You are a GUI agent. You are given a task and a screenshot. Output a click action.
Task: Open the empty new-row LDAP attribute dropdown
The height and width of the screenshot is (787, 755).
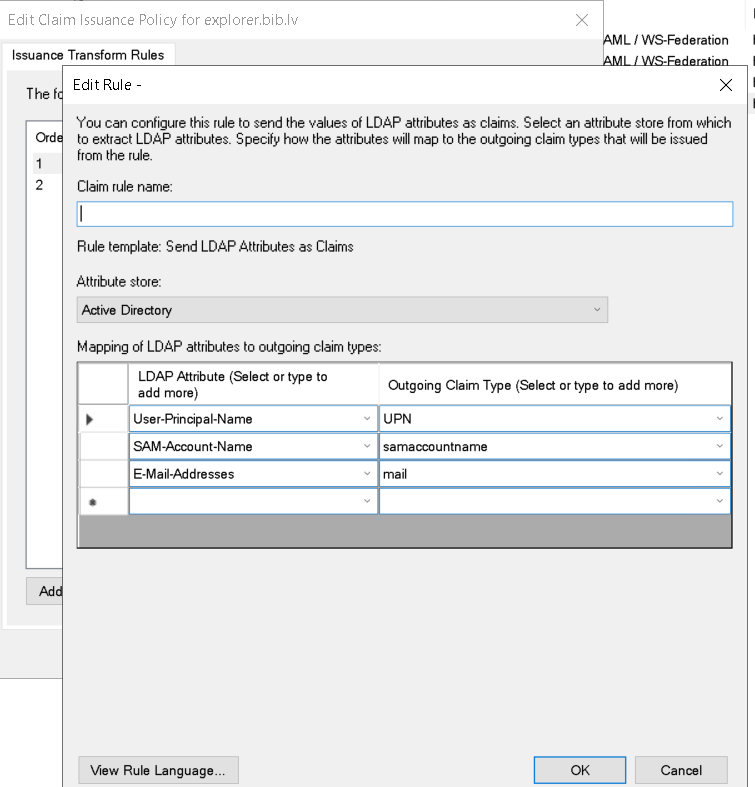click(x=367, y=501)
